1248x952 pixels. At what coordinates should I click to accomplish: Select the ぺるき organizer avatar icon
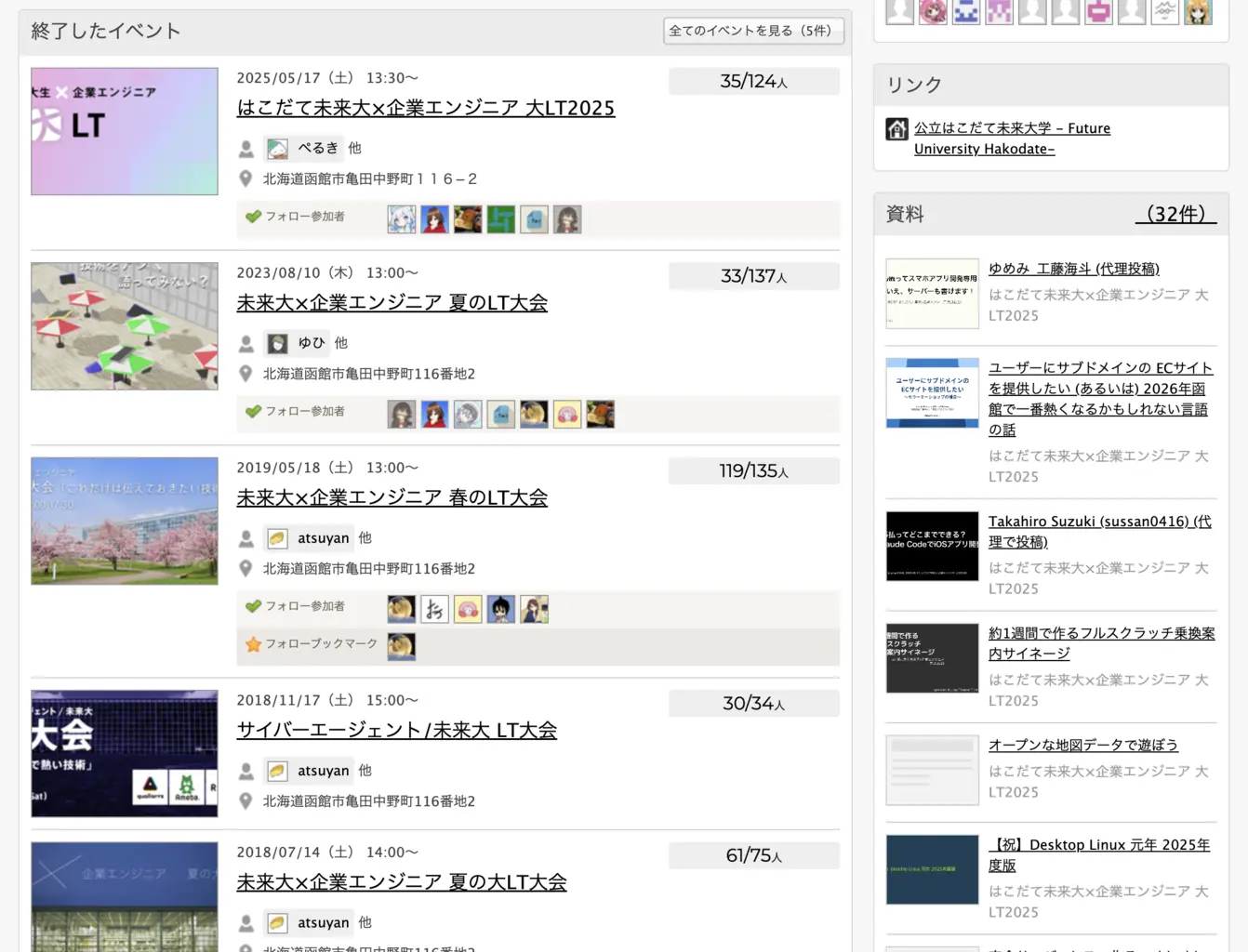pos(277,147)
